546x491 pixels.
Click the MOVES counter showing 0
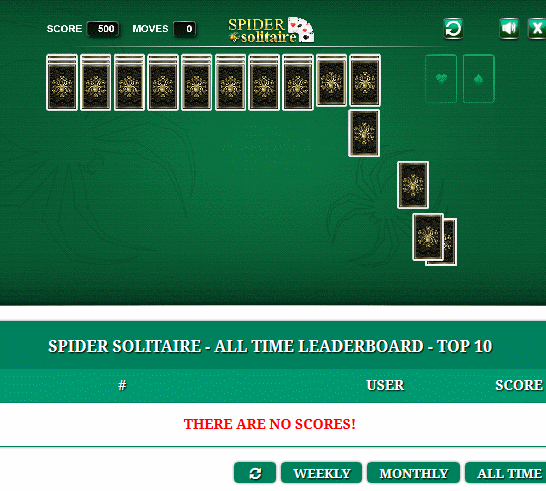coord(185,29)
